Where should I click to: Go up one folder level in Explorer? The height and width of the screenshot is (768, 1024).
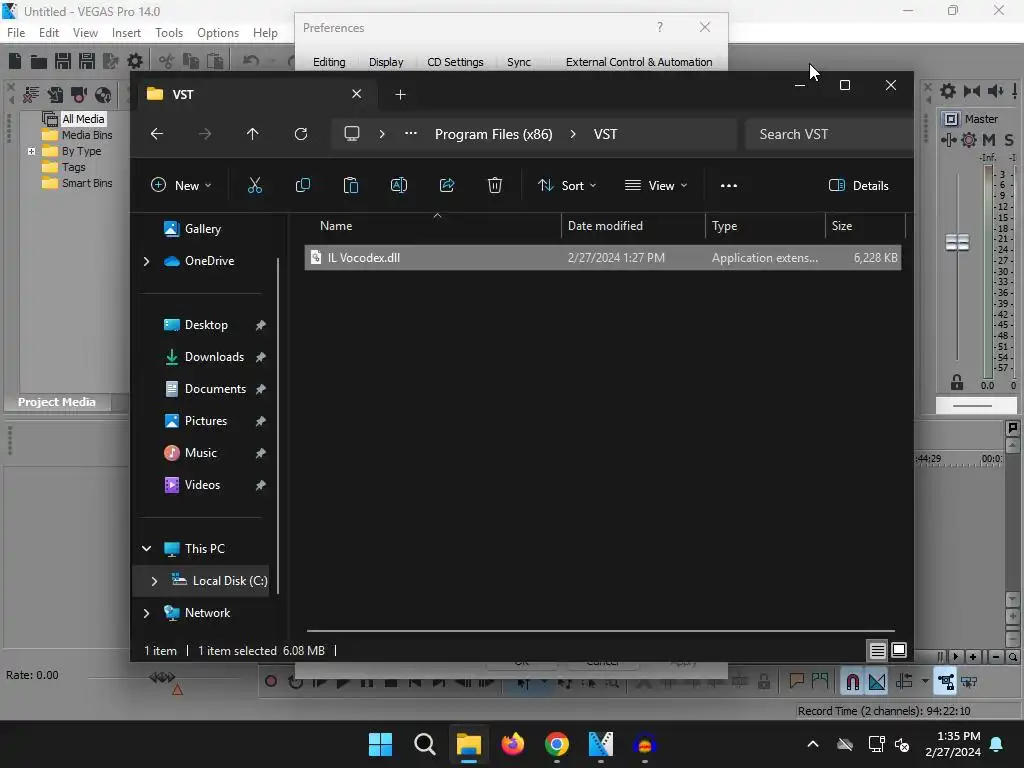tap(253, 134)
